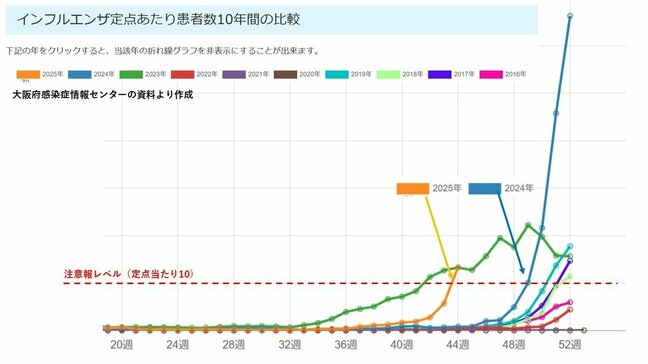Hide the 2025年 line via legend
648x364 pixels.
(40, 74)
